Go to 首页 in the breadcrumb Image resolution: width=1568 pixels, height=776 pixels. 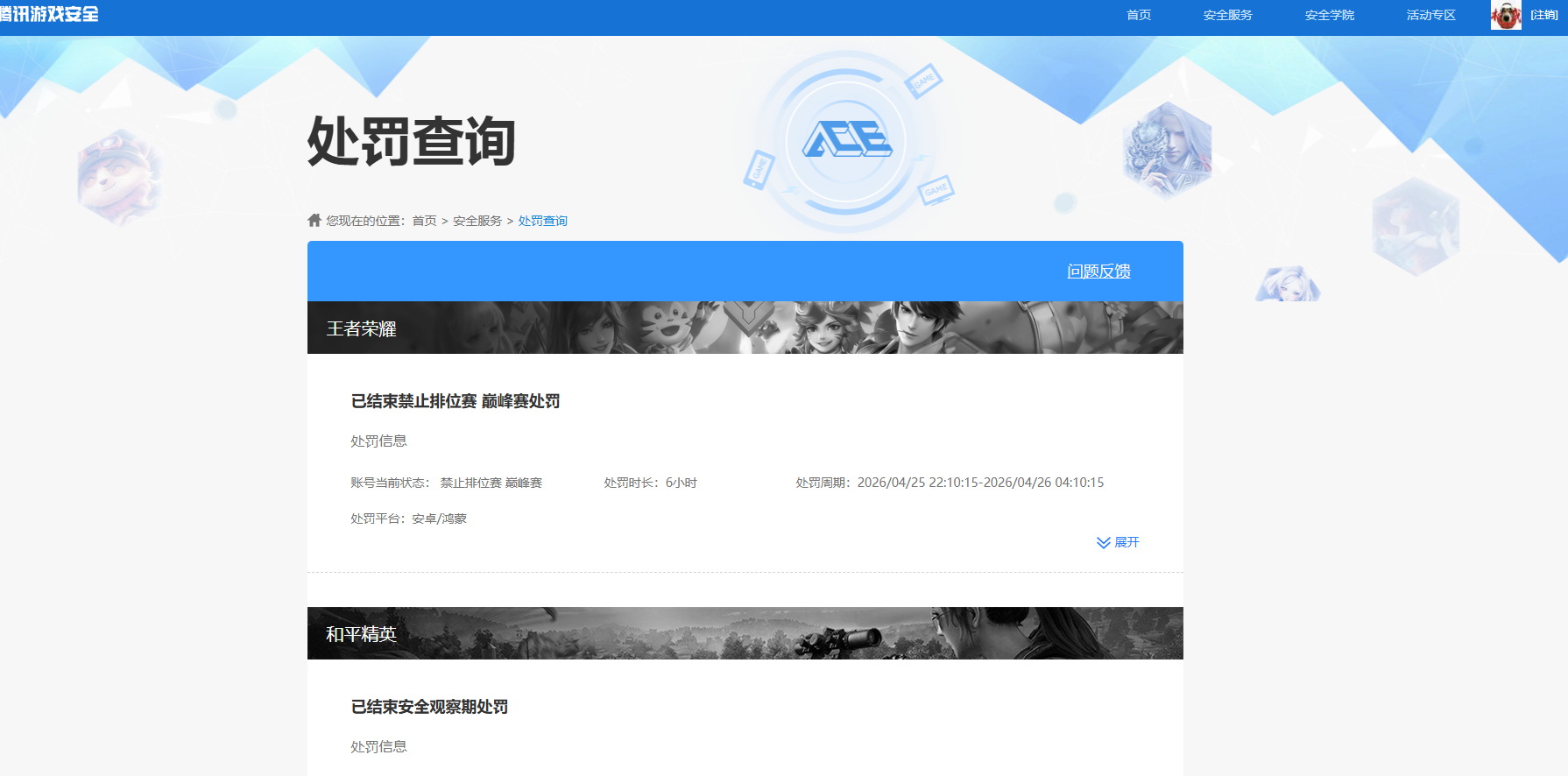424,221
